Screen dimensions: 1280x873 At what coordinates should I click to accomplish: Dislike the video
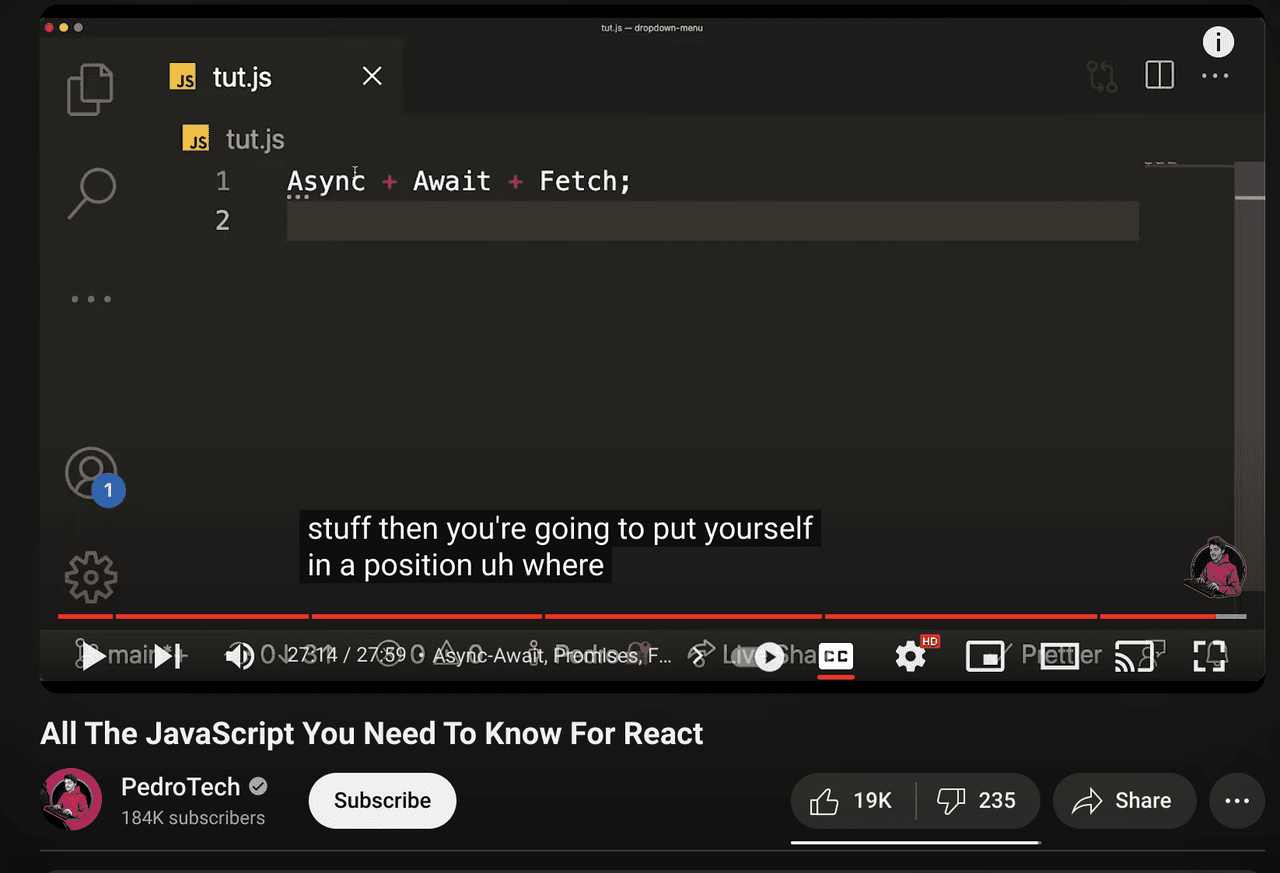[x=977, y=801]
